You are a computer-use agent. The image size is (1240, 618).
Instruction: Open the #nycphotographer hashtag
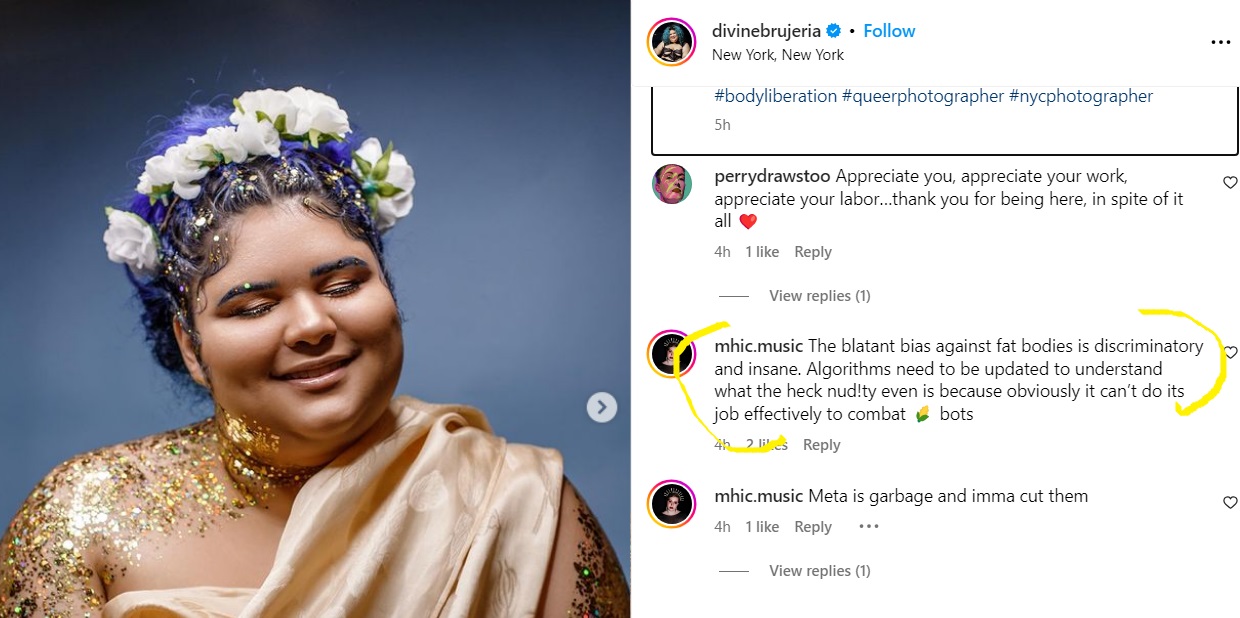tap(1080, 96)
